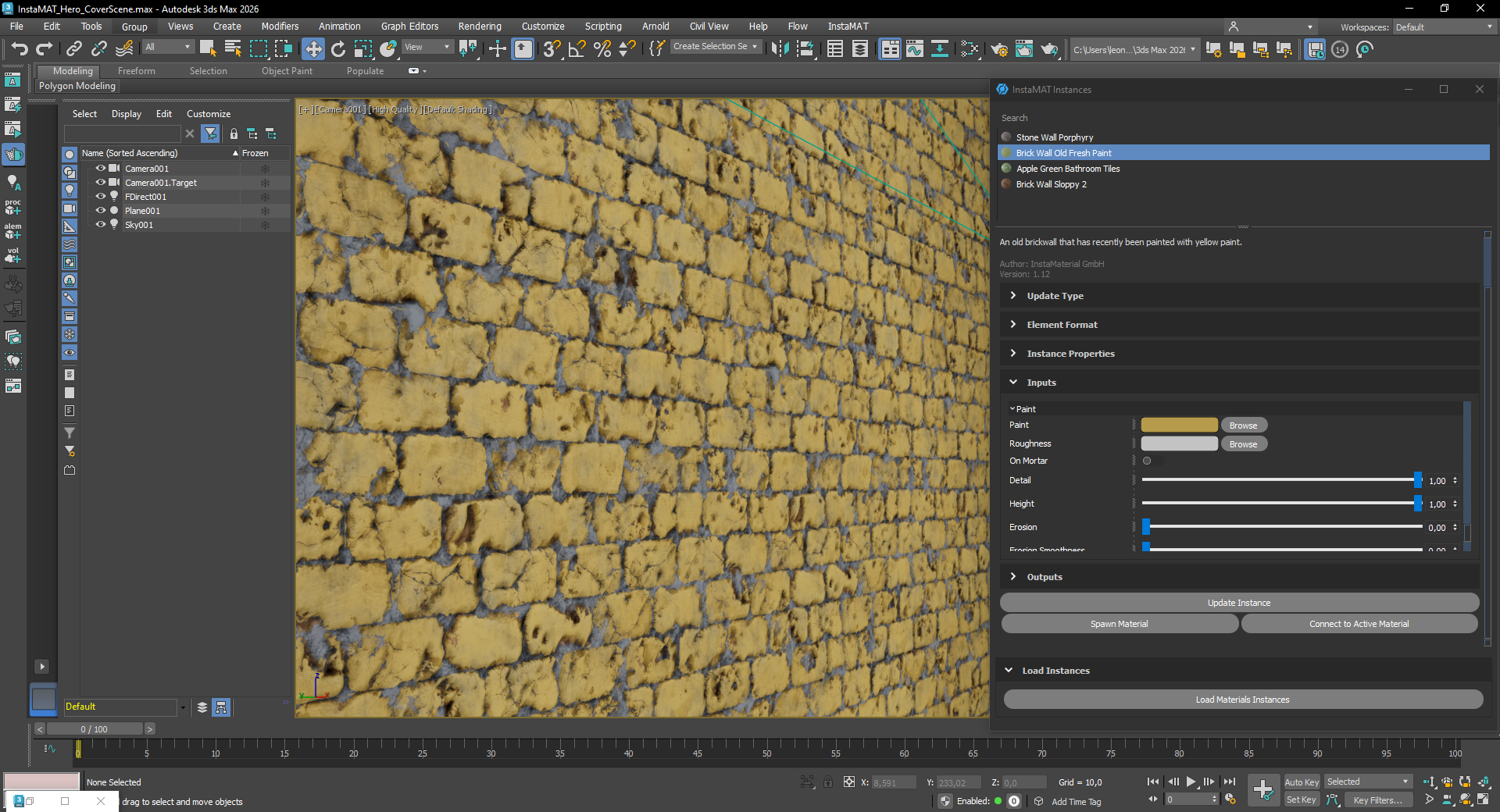
Task: Open the Rendering menu
Action: [x=480, y=27]
